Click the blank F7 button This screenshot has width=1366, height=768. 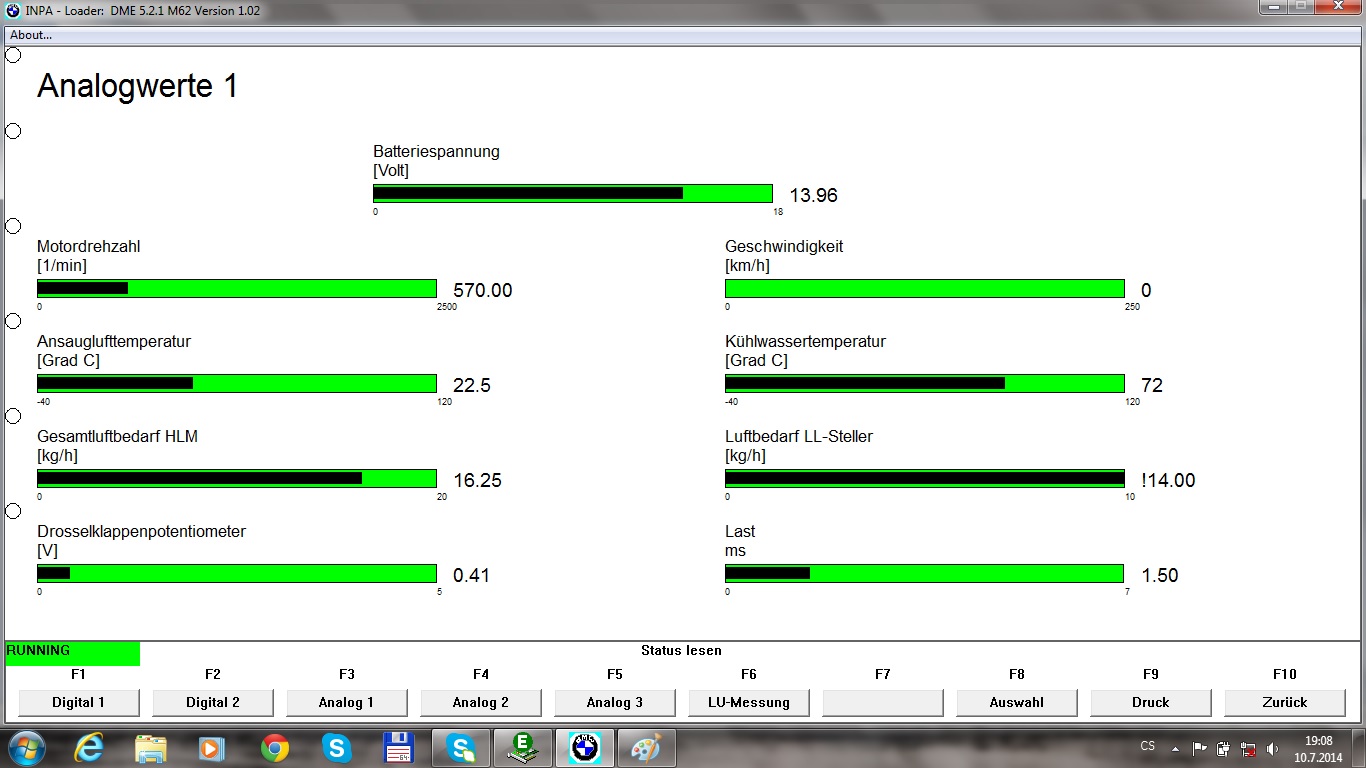point(883,703)
